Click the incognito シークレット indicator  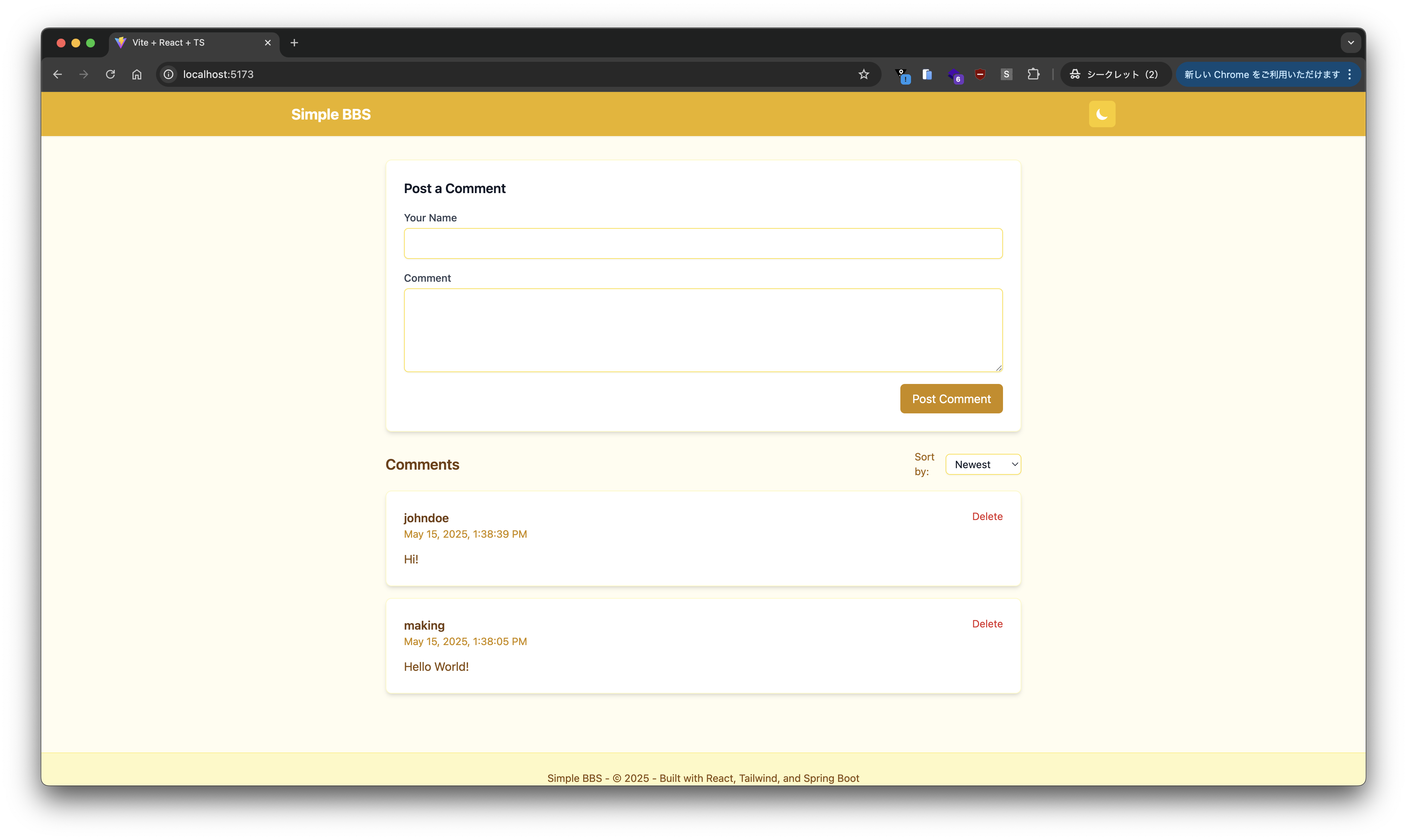(1114, 75)
